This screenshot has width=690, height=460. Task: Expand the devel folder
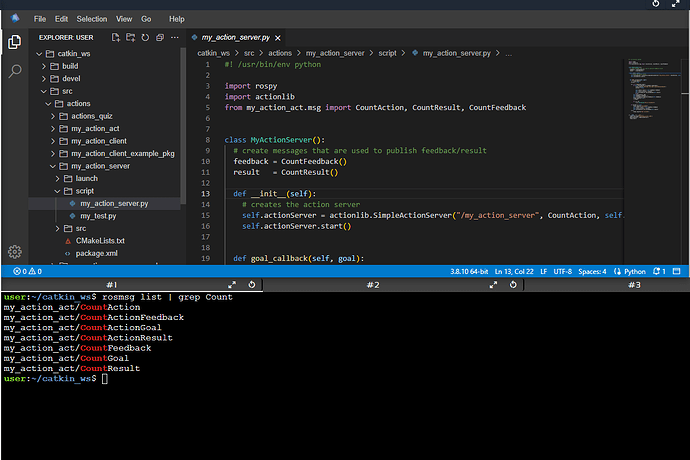click(x=71, y=78)
